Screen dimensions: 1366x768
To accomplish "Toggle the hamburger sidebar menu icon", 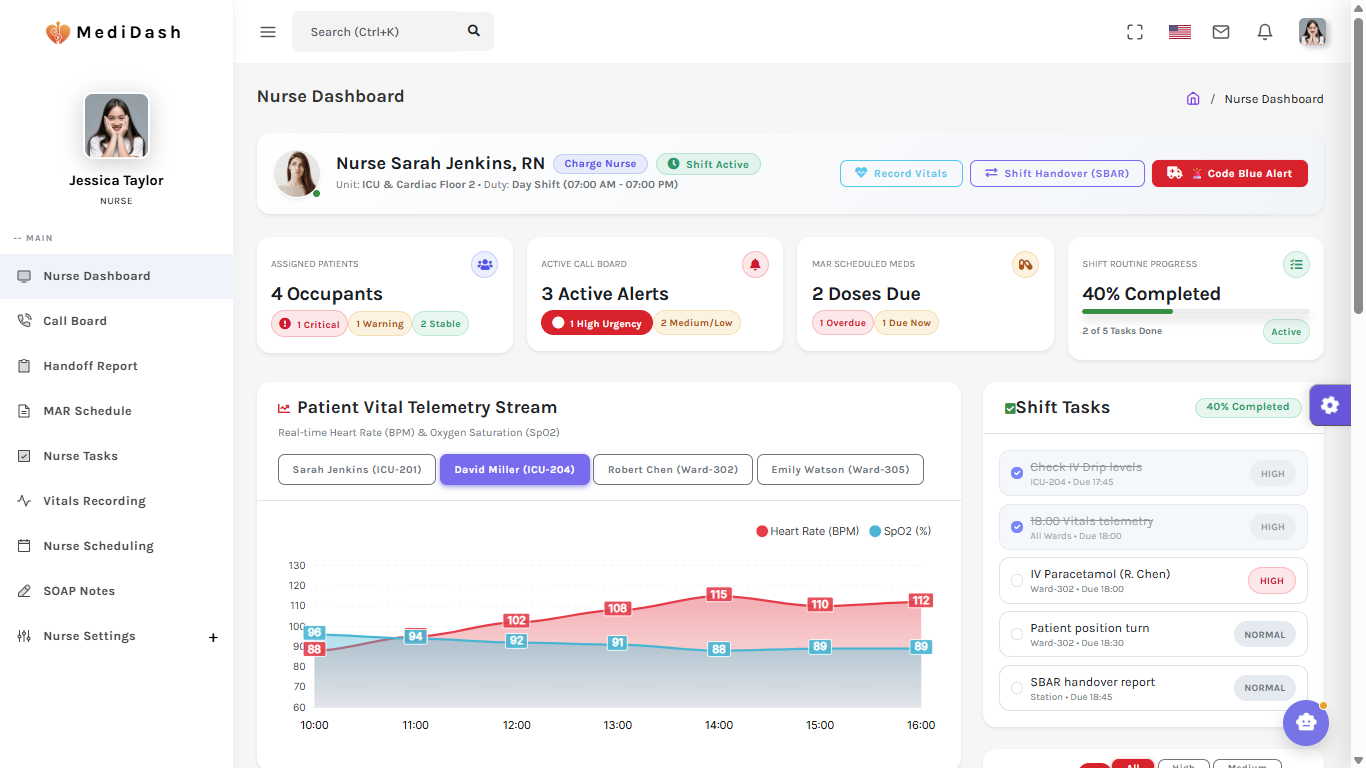I will pos(268,32).
